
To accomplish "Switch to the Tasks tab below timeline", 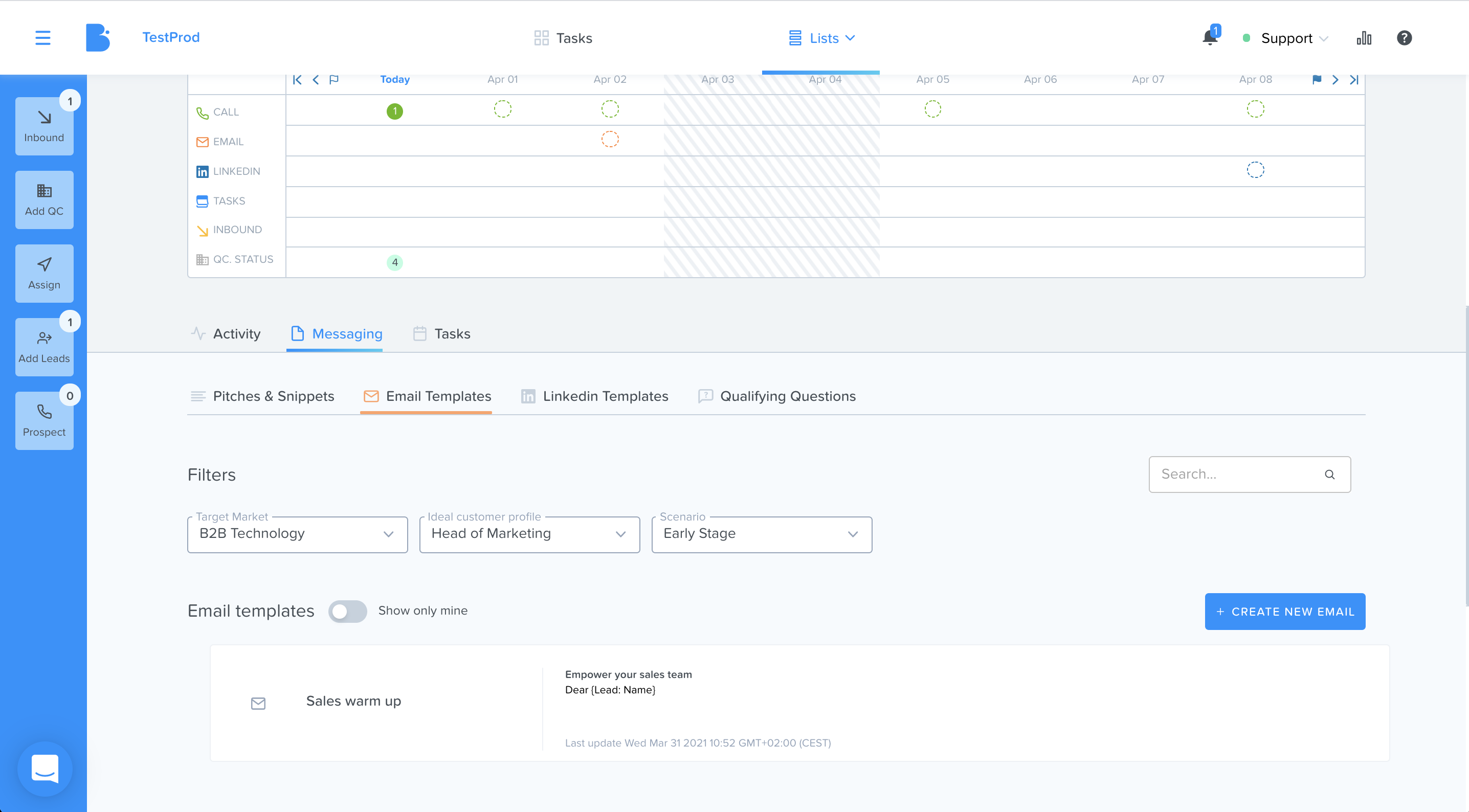I will [x=442, y=333].
